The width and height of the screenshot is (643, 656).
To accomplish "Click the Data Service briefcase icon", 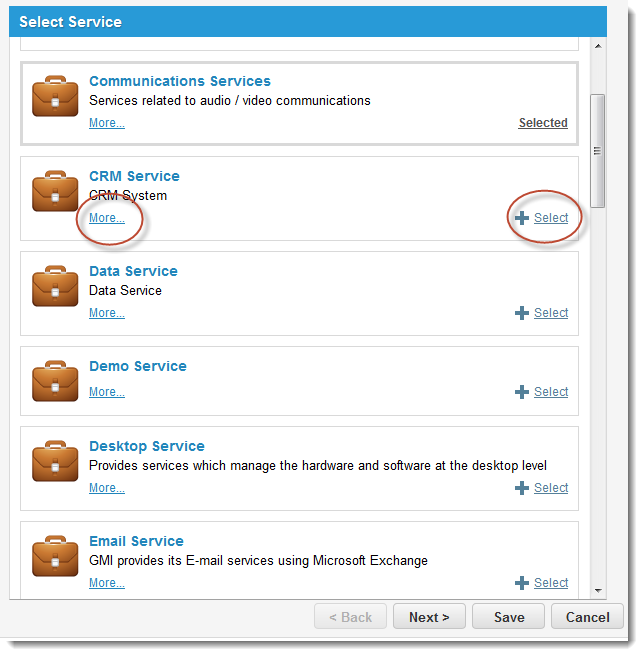I will coord(55,286).
